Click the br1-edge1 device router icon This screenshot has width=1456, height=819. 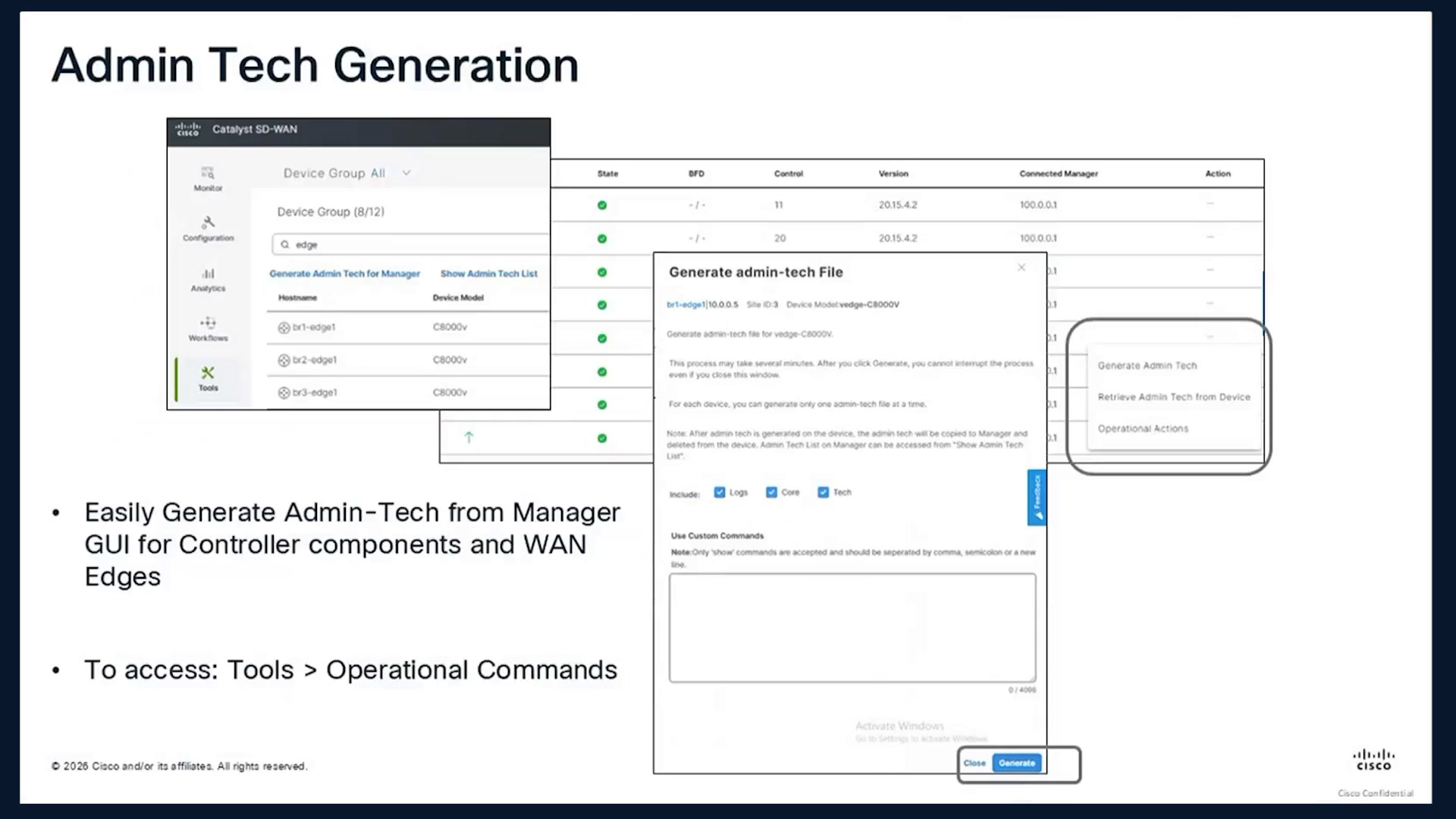pyautogui.click(x=284, y=328)
